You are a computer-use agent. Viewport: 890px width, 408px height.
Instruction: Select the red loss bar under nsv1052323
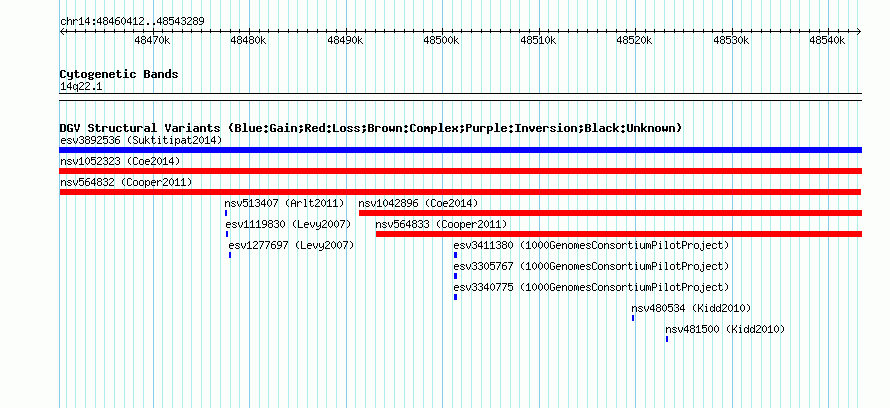pyautogui.click(x=460, y=171)
